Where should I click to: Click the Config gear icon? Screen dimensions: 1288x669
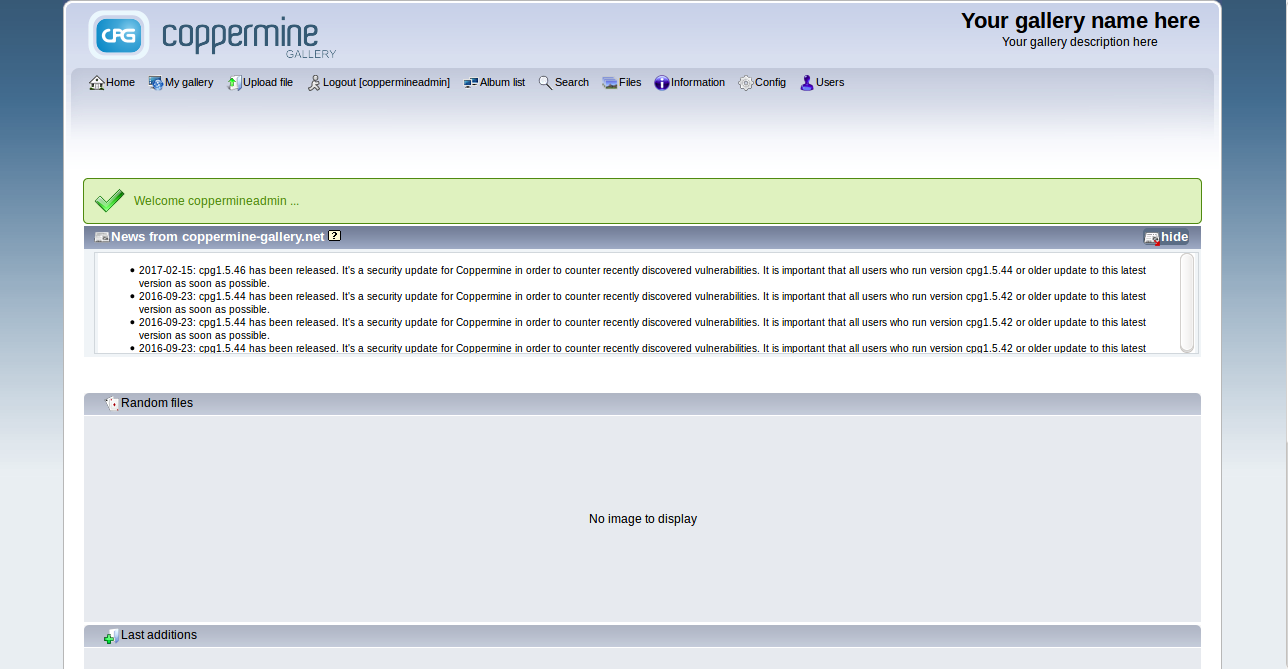[746, 83]
